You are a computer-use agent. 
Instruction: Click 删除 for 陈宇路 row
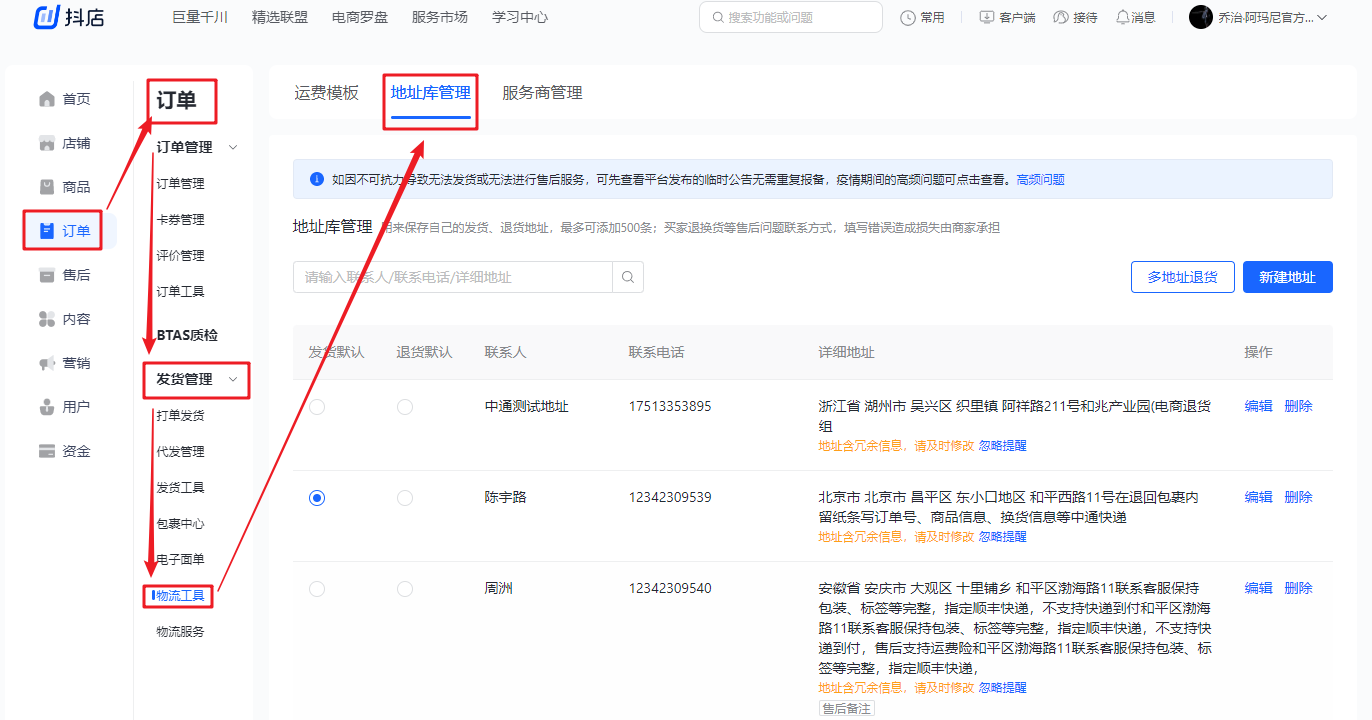tap(1299, 497)
